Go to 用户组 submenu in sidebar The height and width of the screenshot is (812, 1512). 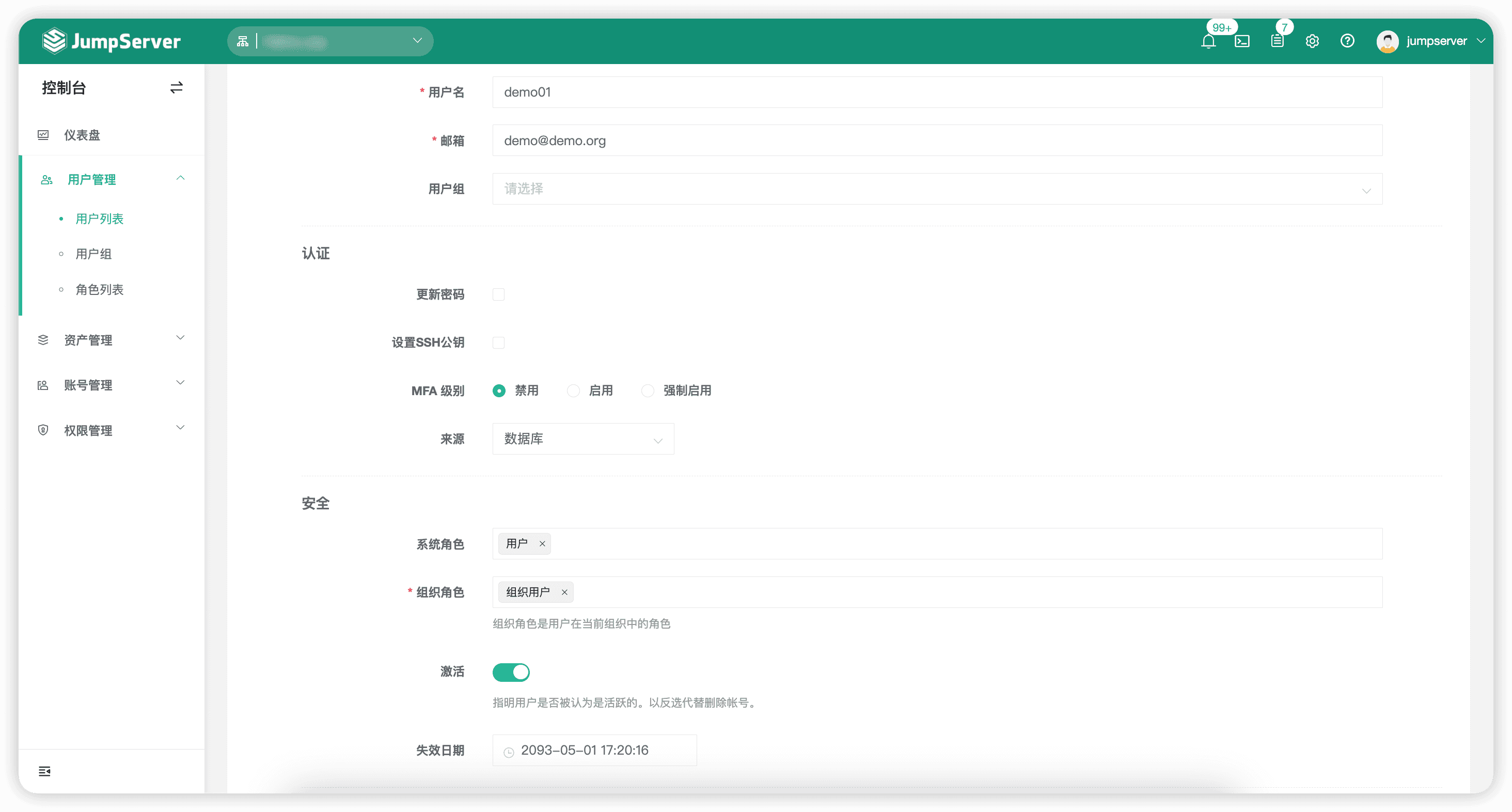tap(93, 254)
